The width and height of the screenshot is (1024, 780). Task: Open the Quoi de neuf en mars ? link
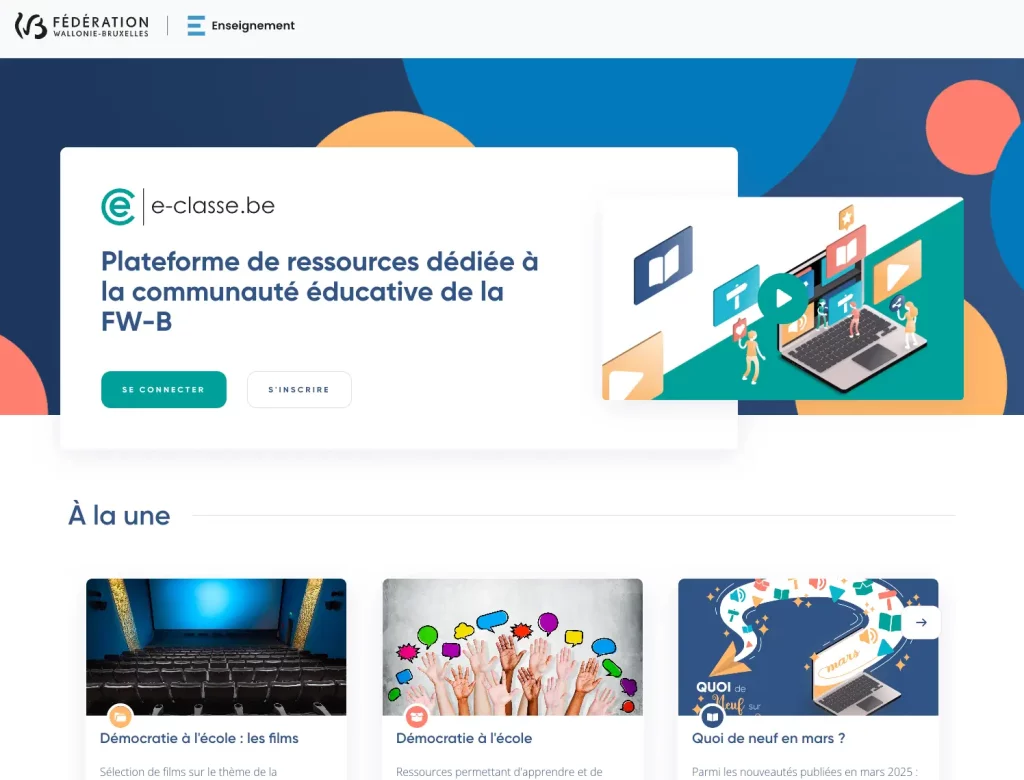(x=769, y=738)
